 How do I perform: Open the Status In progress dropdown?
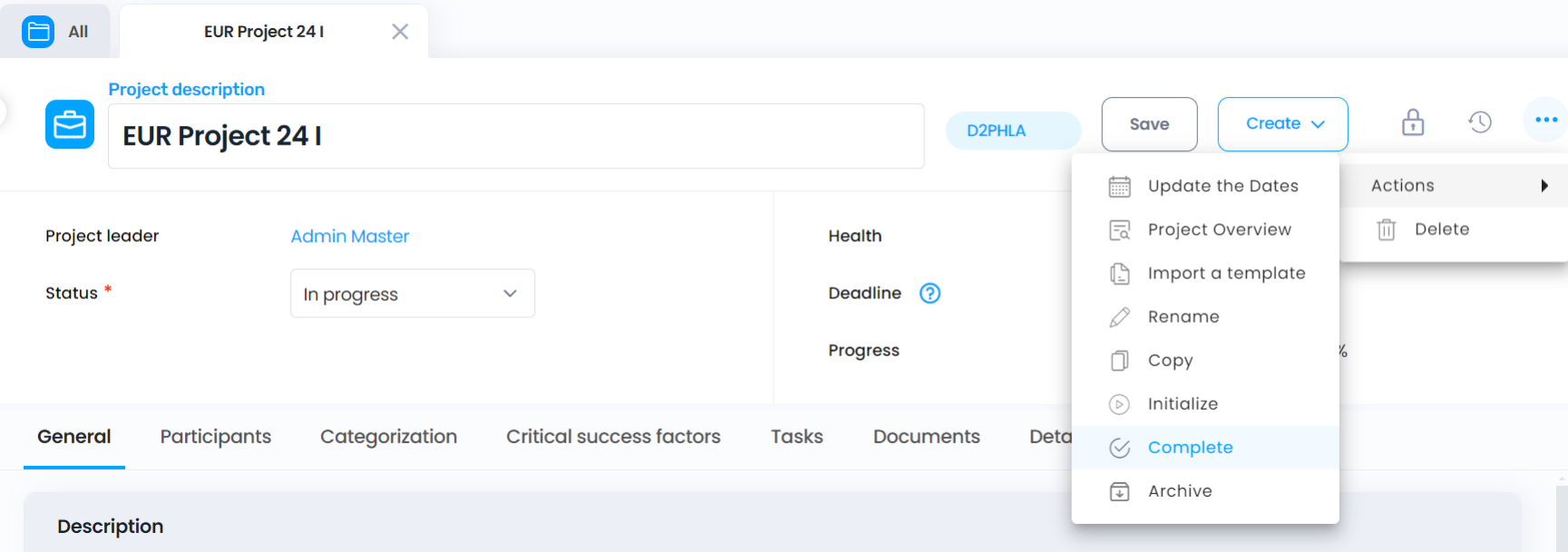pyautogui.click(x=413, y=294)
